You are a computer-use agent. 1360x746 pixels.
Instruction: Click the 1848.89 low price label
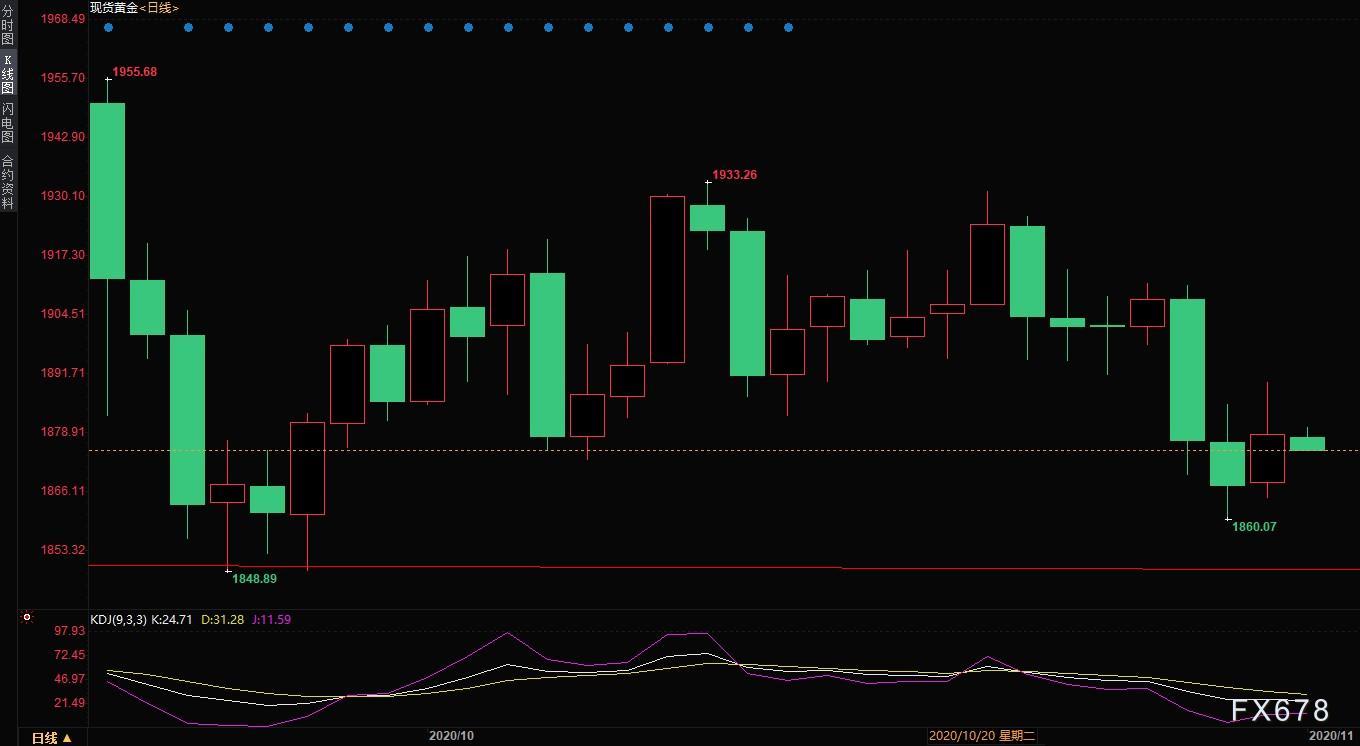pos(254,578)
